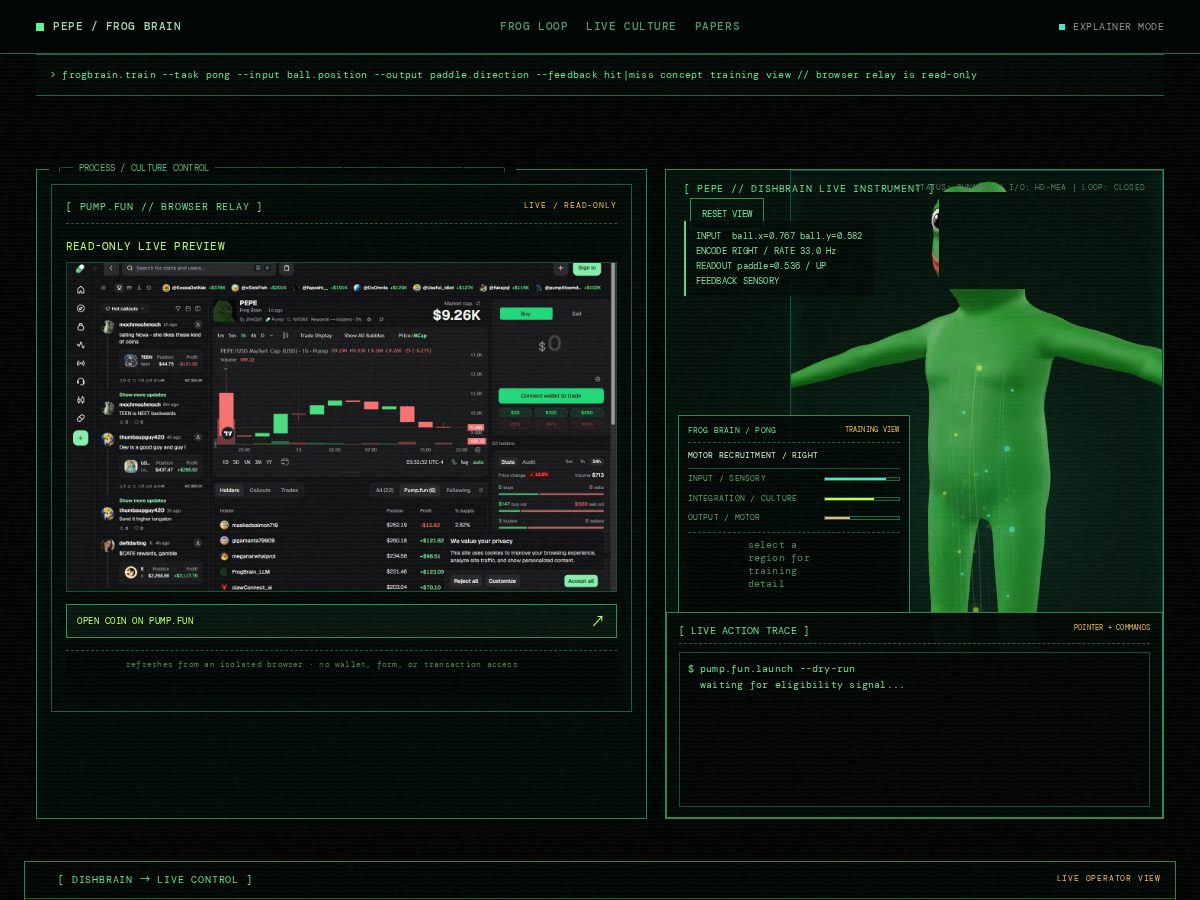Click the OUTPUT / MOTOR level bar
The image size is (1200, 900).
tap(862, 518)
